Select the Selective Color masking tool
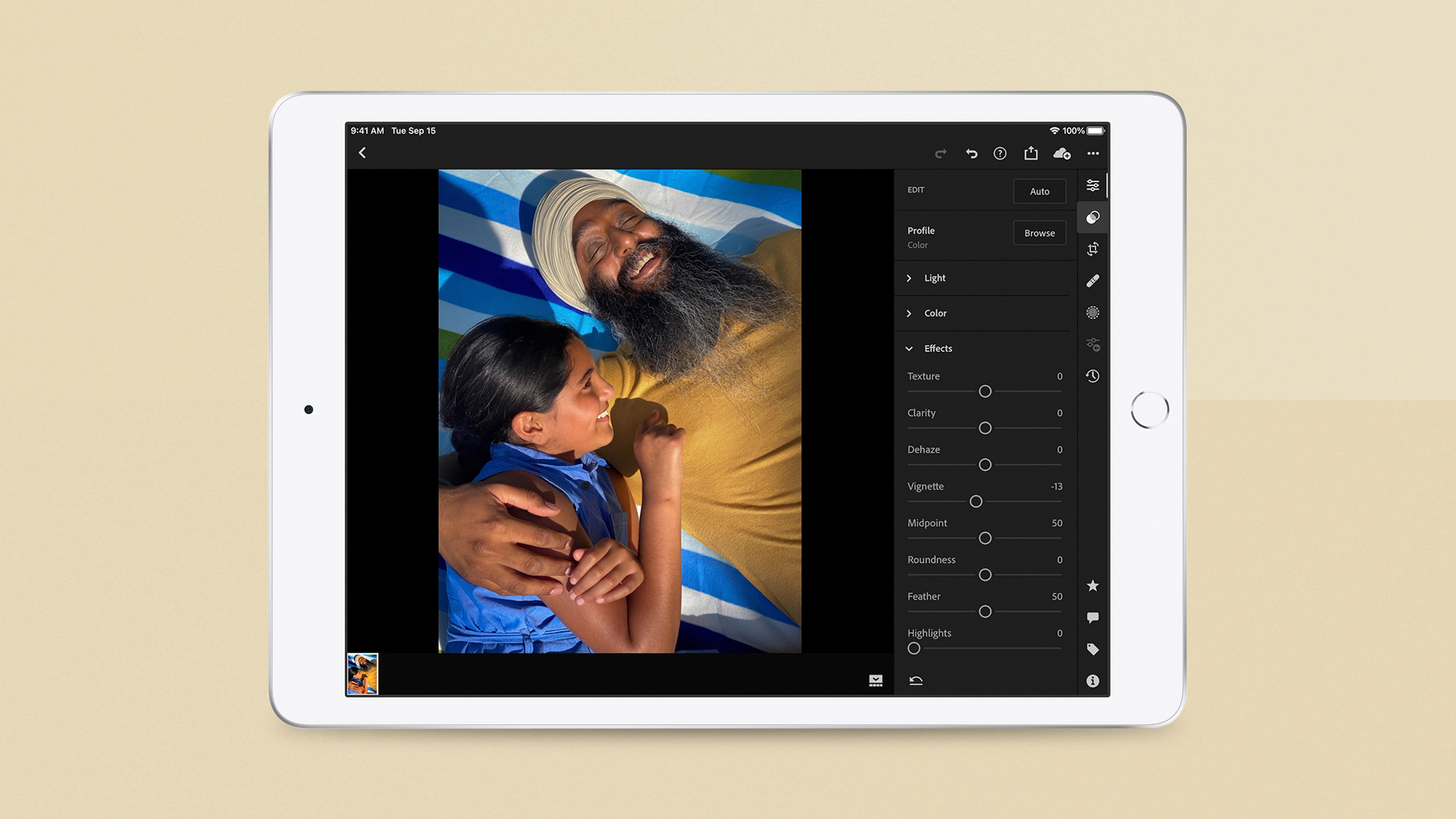Screen dimensions: 1456x819 tap(1093, 313)
